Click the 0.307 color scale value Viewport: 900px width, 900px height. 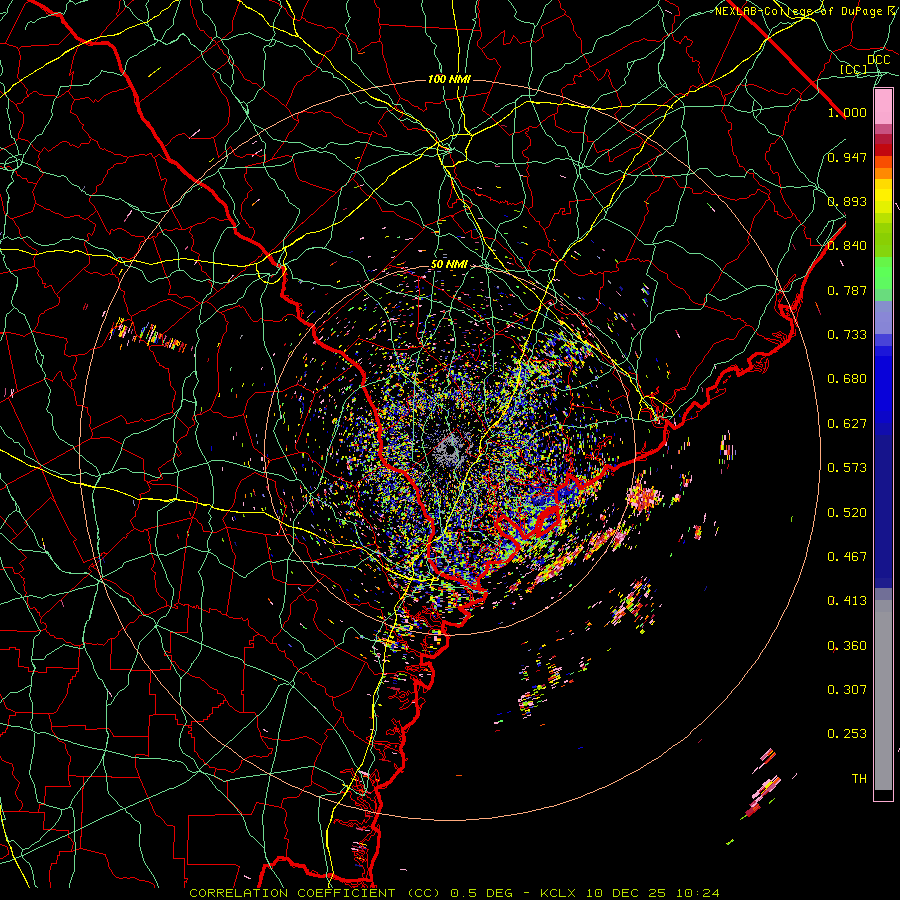(847, 690)
